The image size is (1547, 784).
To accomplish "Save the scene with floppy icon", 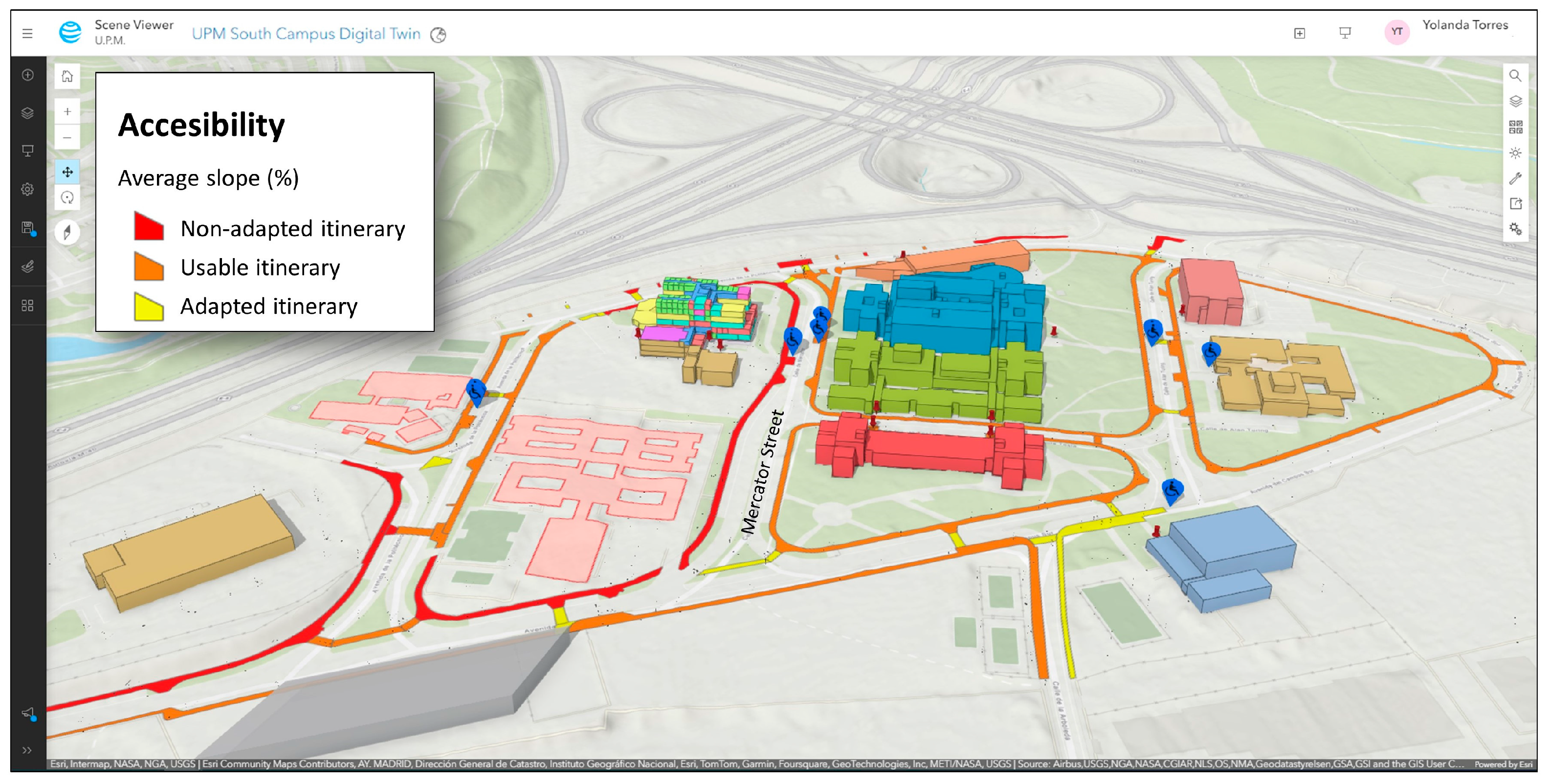I will click(27, 227).
